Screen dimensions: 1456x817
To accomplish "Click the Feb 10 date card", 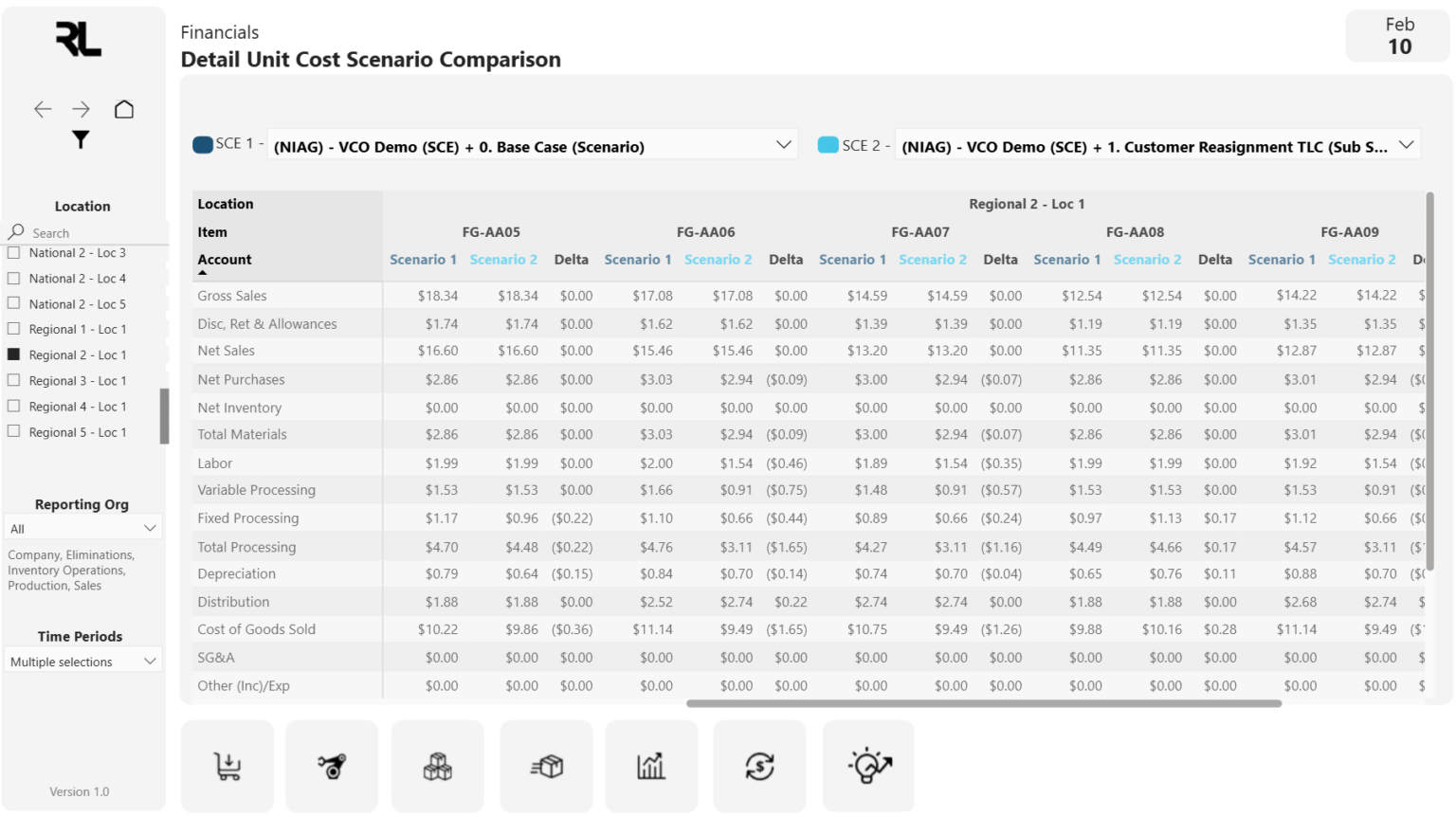I will click(x=1399, y=36).
